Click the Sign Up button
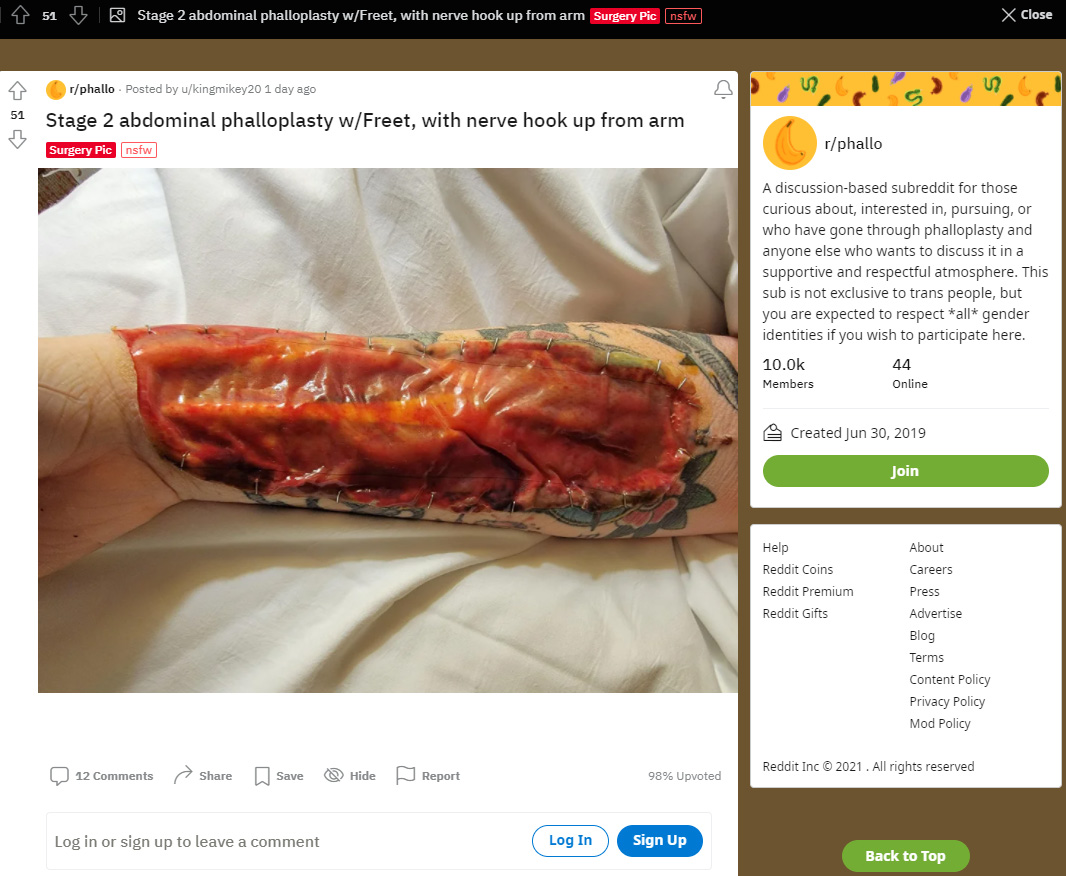This screenshot has height=876, width=1066. [x=659, y=841]
